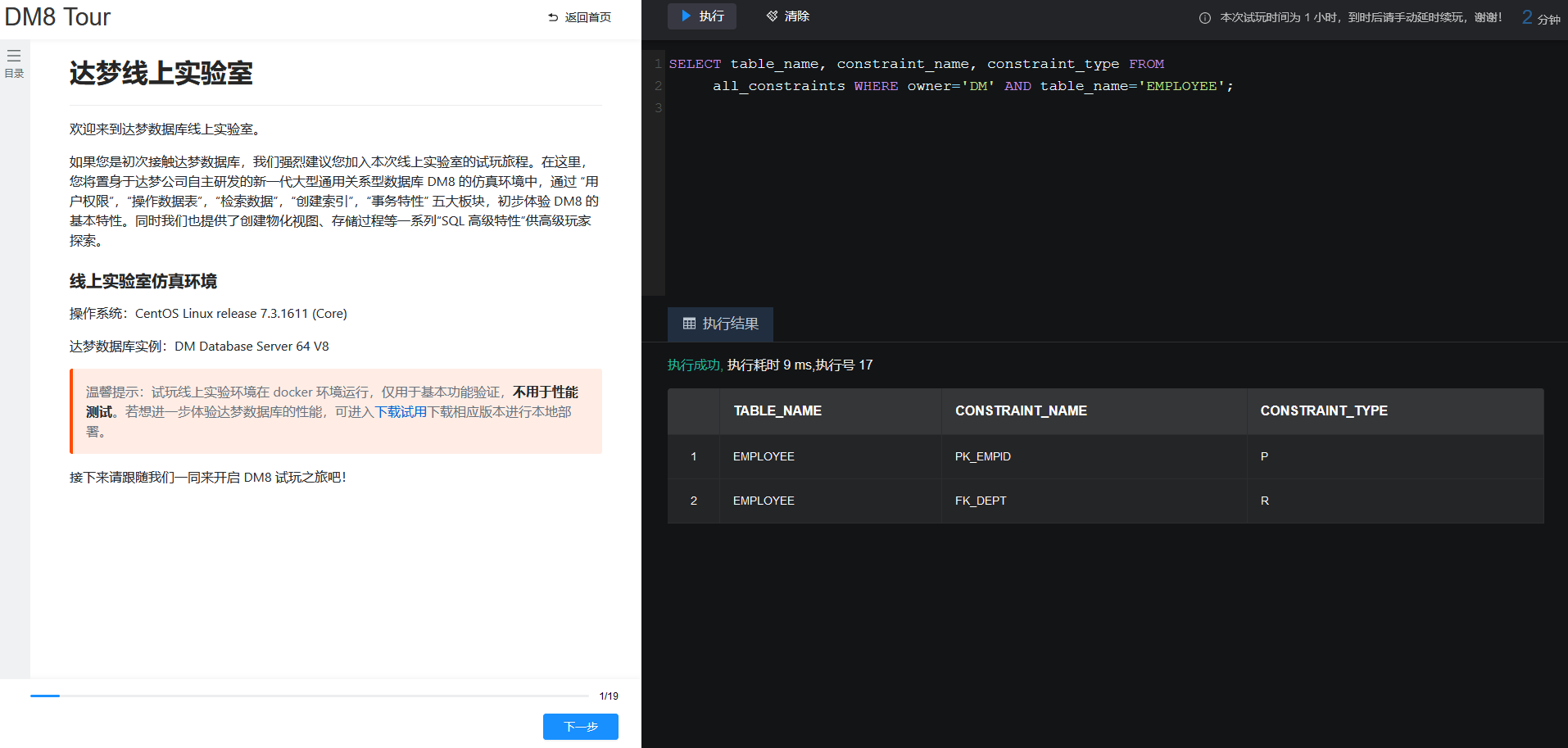The image size is (1568, 748).
Task: Click the 执行成功 status message
Action: click(695, 365)
